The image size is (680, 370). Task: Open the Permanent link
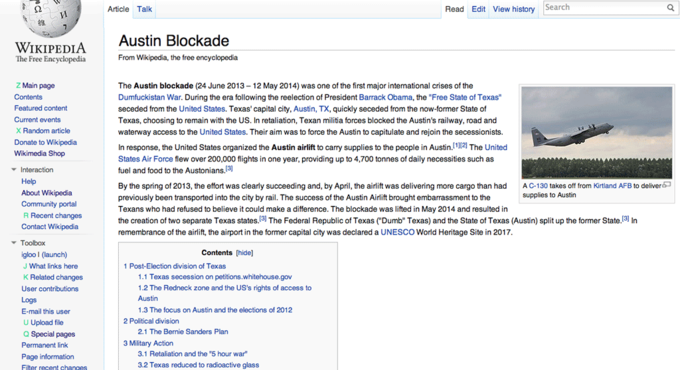(45, 345)
